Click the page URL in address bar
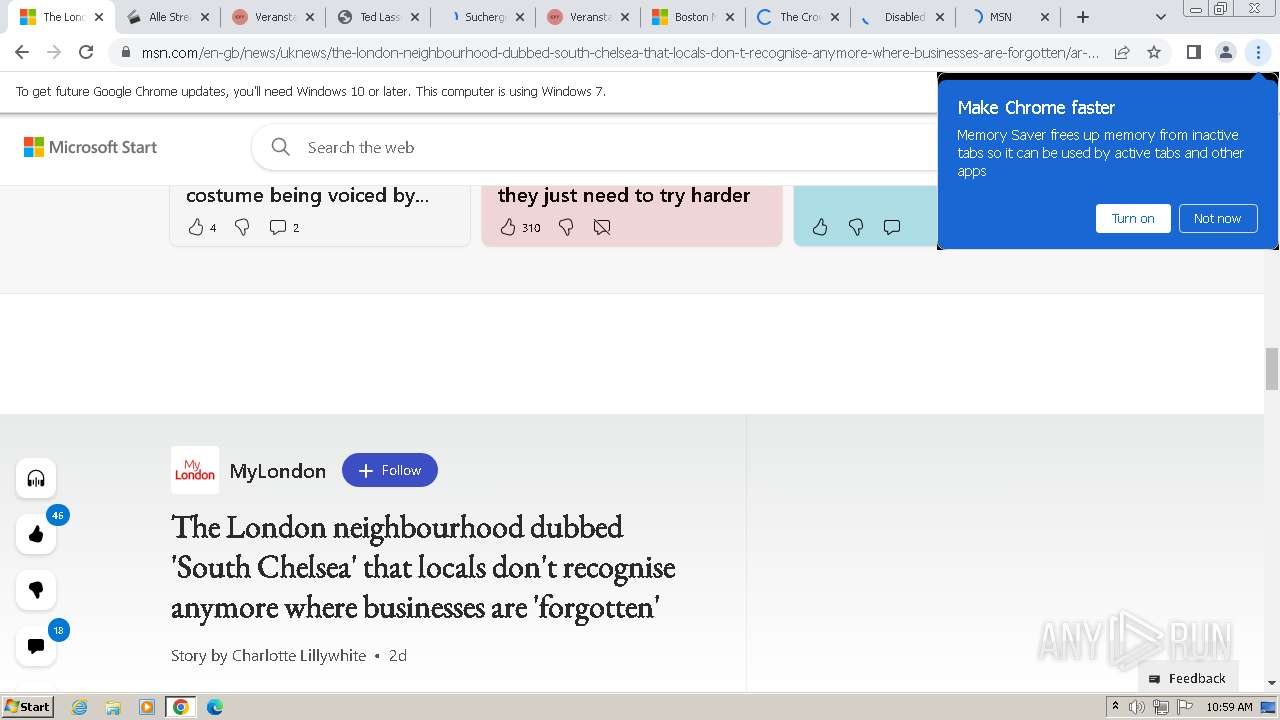Viewport: 1280px width, 720px height. pos(620,52)
